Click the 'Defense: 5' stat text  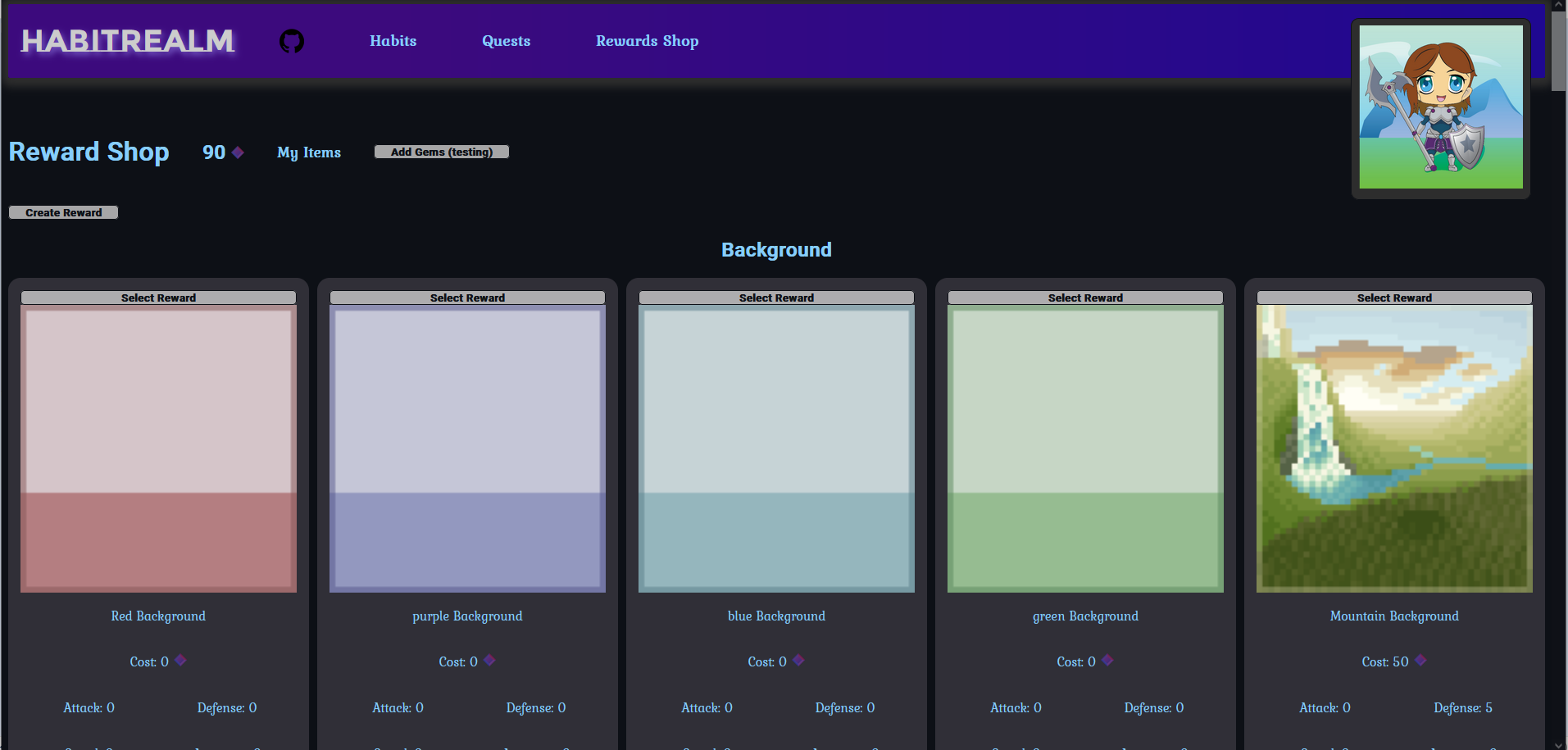click(x=1463, y=708)
